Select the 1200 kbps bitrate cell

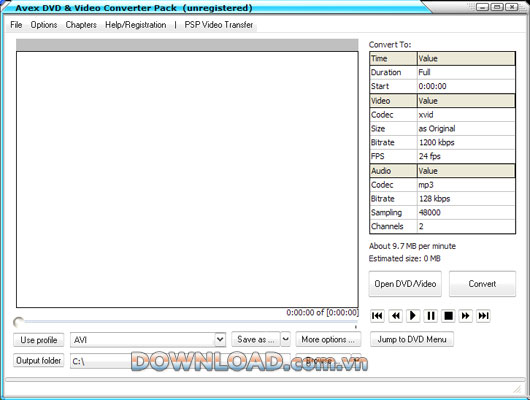(466, 142)
